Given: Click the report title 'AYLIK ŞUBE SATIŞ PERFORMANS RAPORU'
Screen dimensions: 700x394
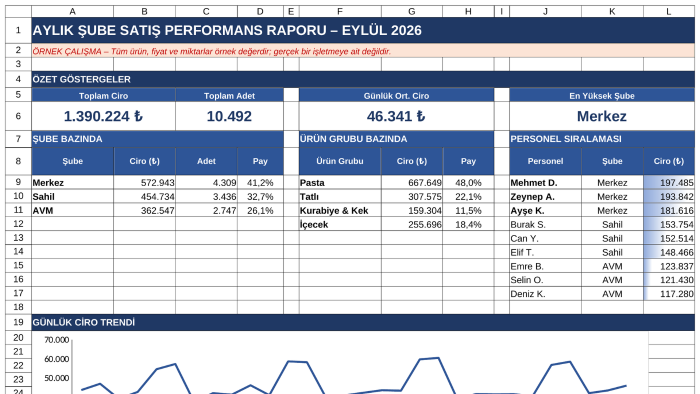Looking at the screenshot, I should coord(227,30).
